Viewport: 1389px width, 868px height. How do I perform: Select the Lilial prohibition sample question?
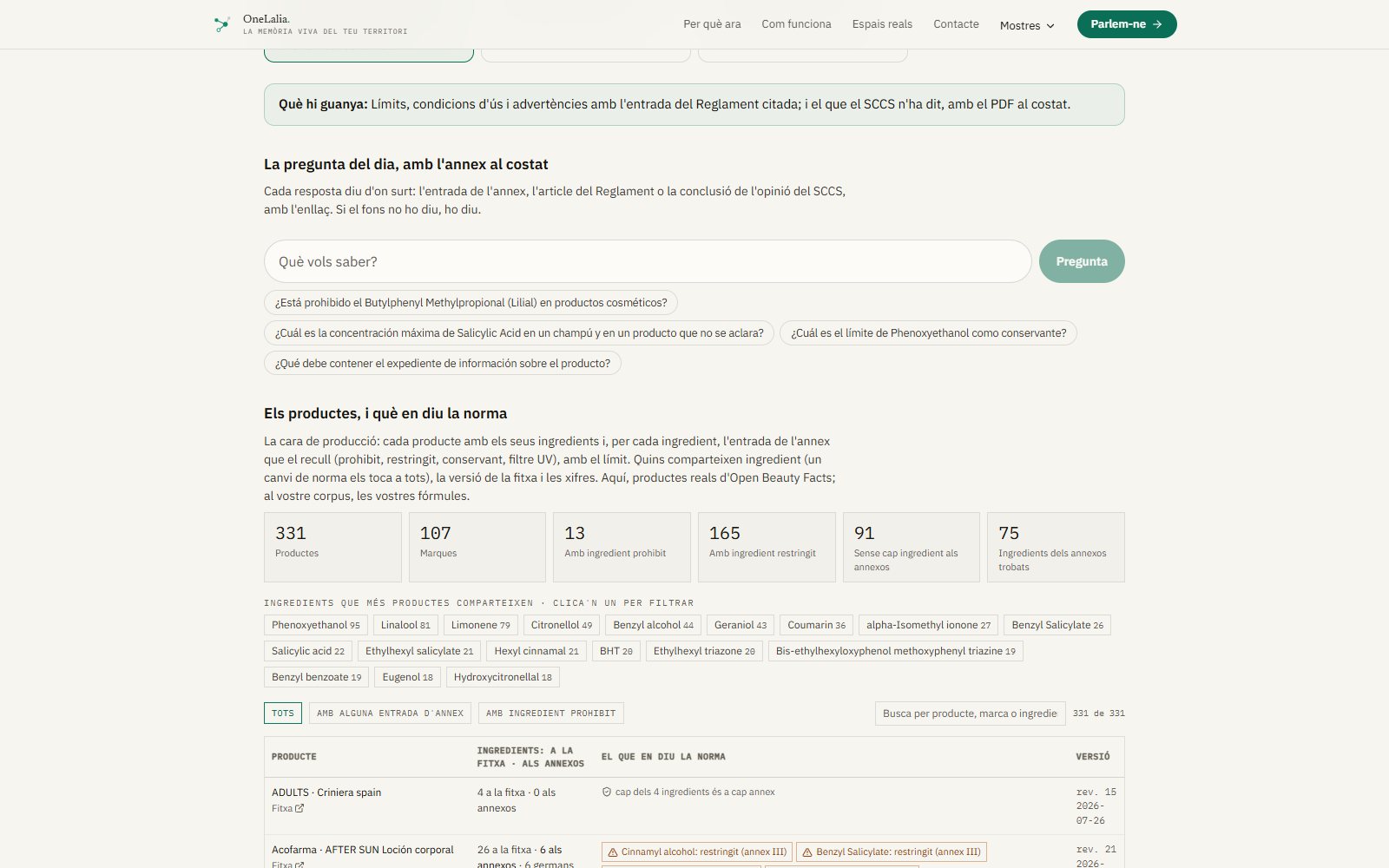point(471,303)
